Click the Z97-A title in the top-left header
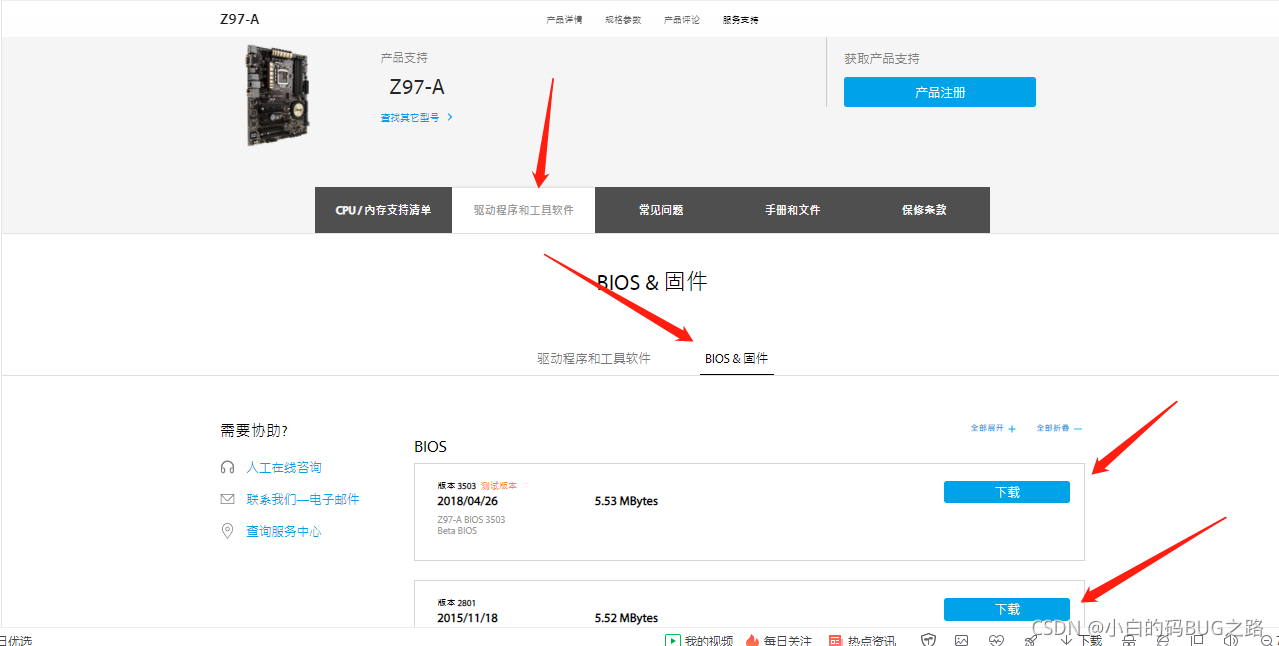The width and height of the screenshot is (1279, 646). [240, 19]
